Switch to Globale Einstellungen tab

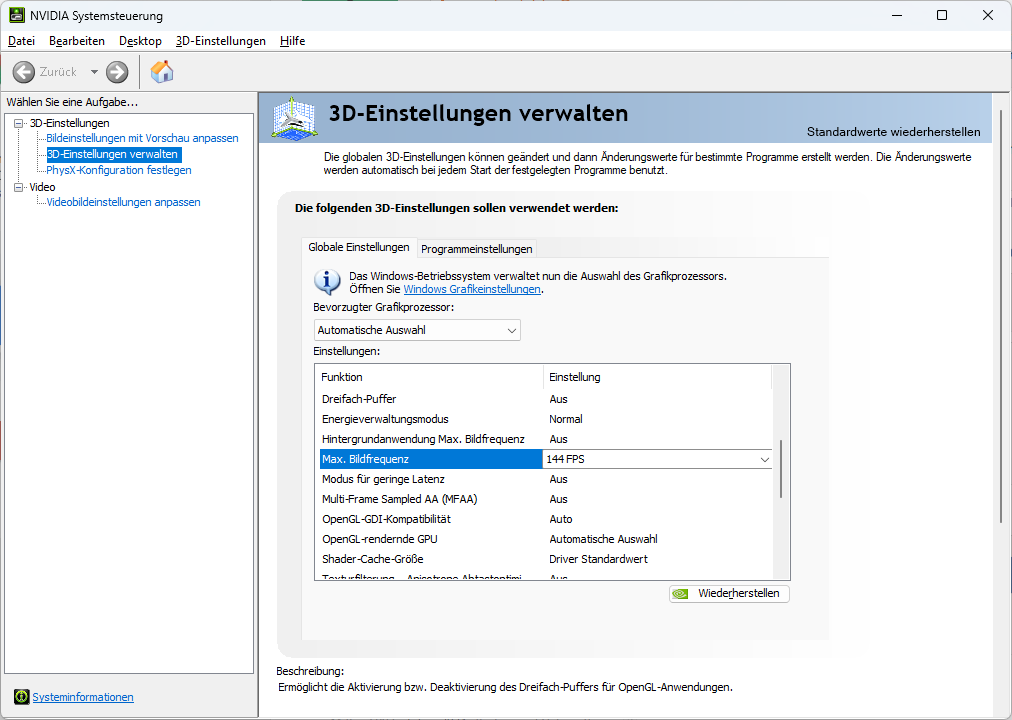(359, 247)
